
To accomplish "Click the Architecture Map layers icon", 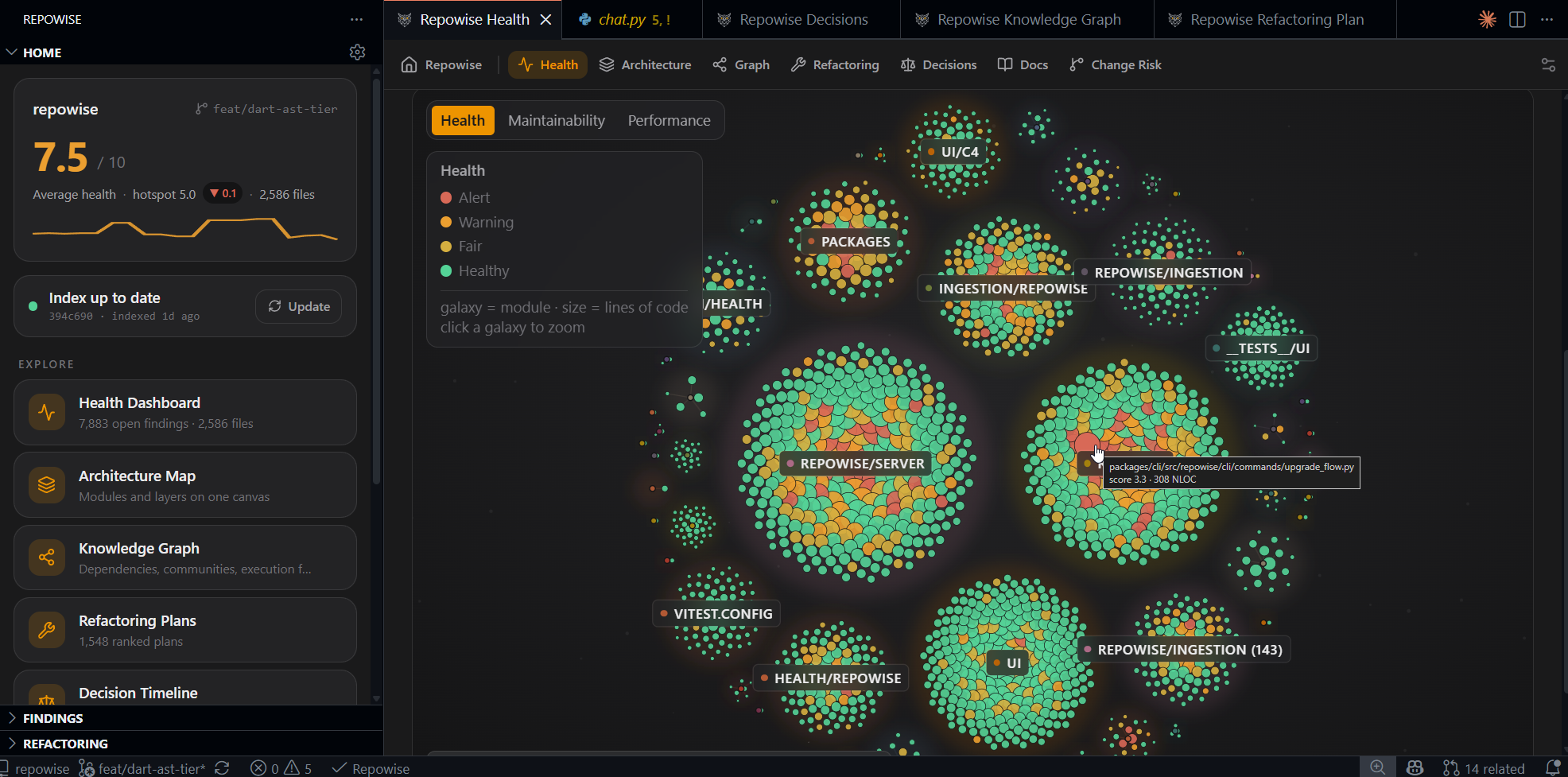I will 47,485.
